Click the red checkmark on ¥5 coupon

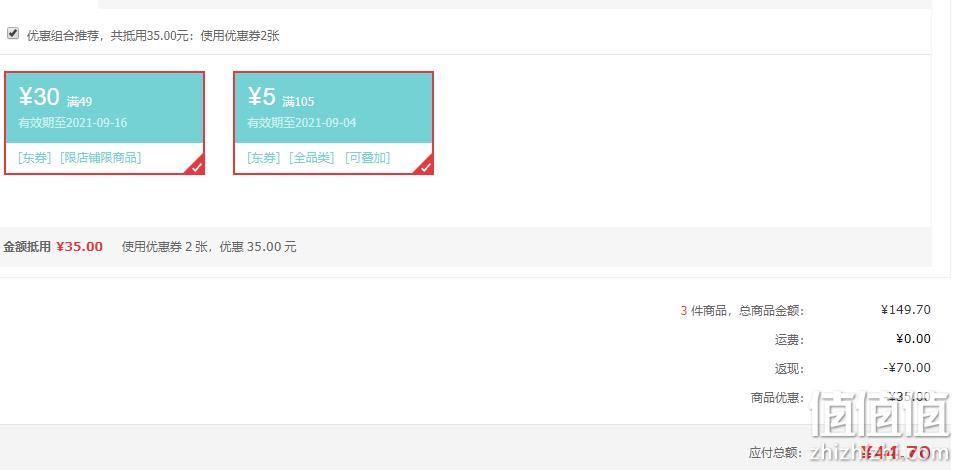(x=426, y=166)
